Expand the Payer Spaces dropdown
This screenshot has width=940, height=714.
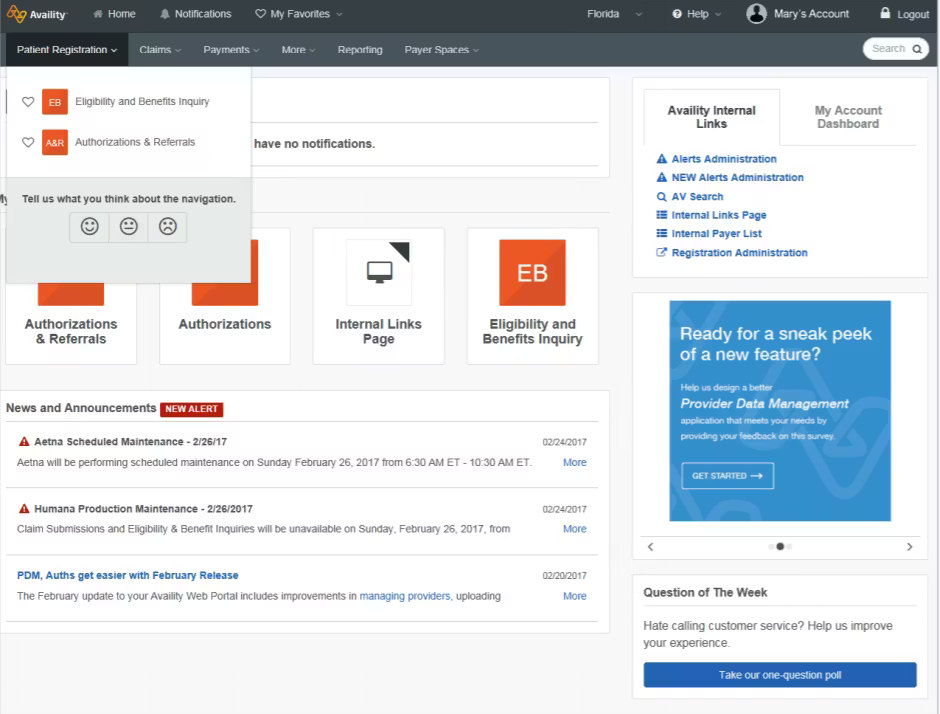pos(441,50)
